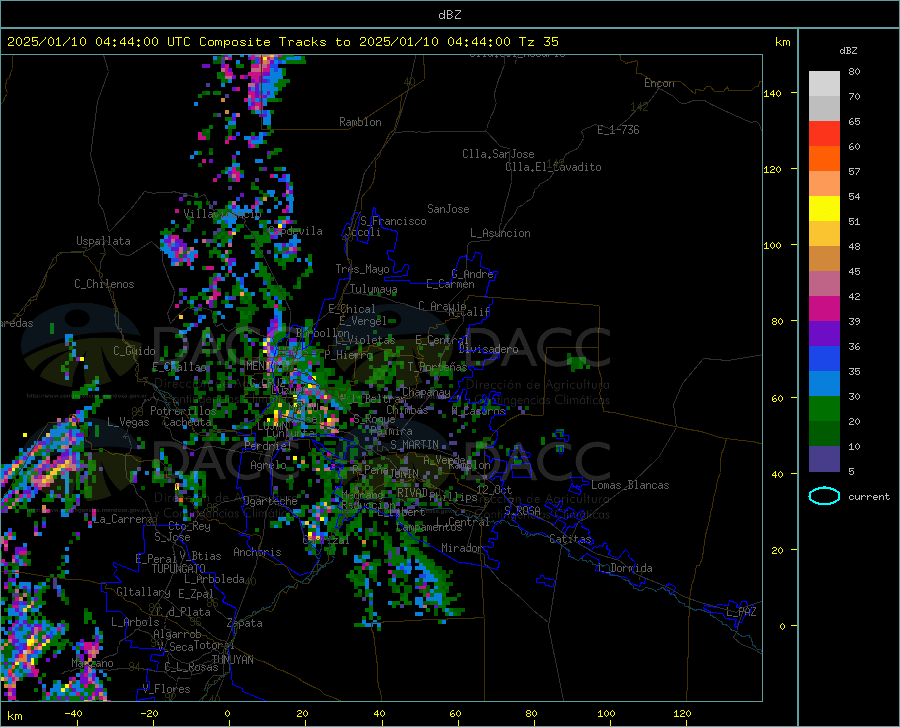Click the S_Francisco map label
This screenshot has height=727, width=900.
(x=393, y=221)
